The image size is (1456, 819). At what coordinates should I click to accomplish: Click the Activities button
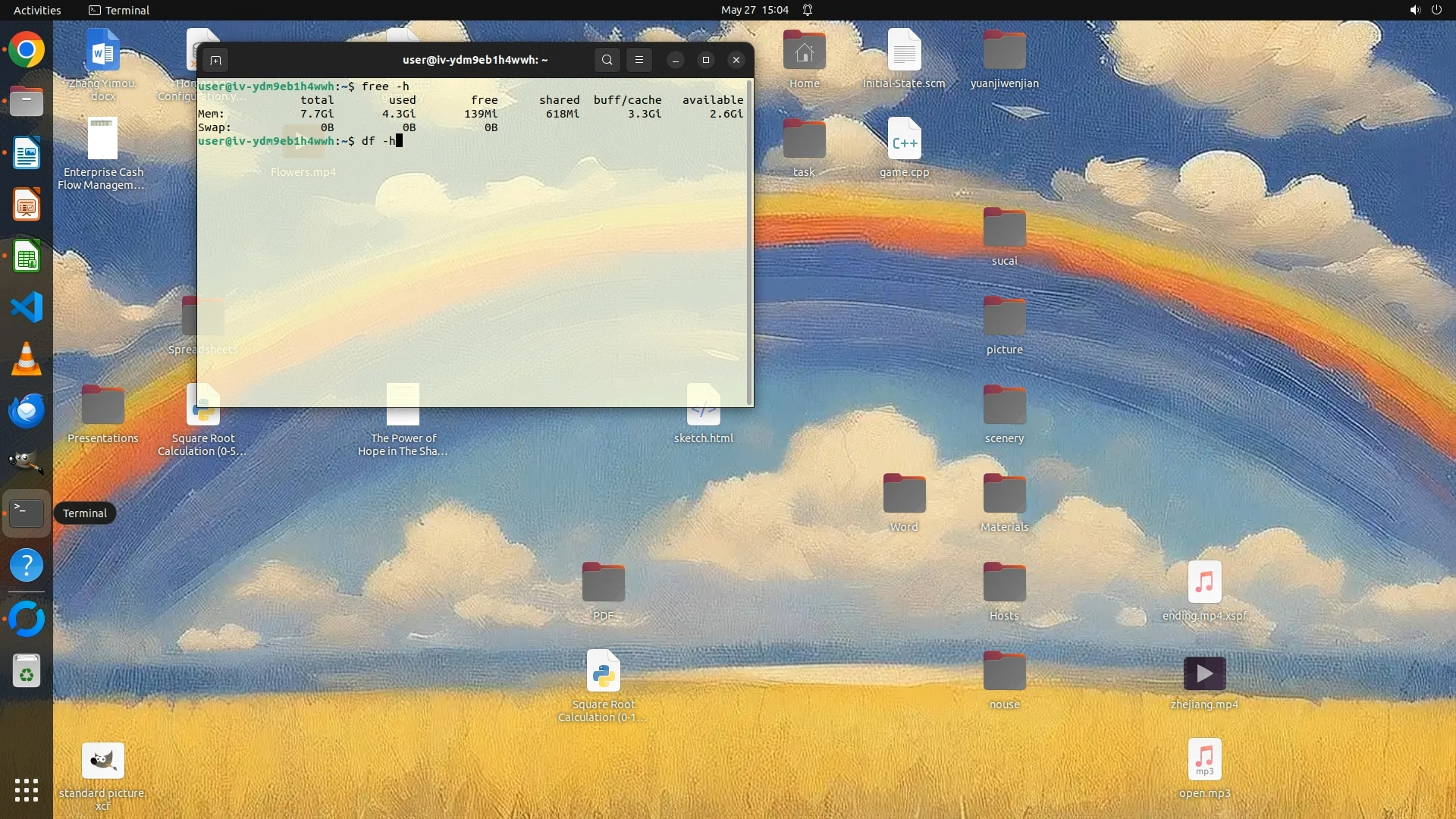coord(37,10)
